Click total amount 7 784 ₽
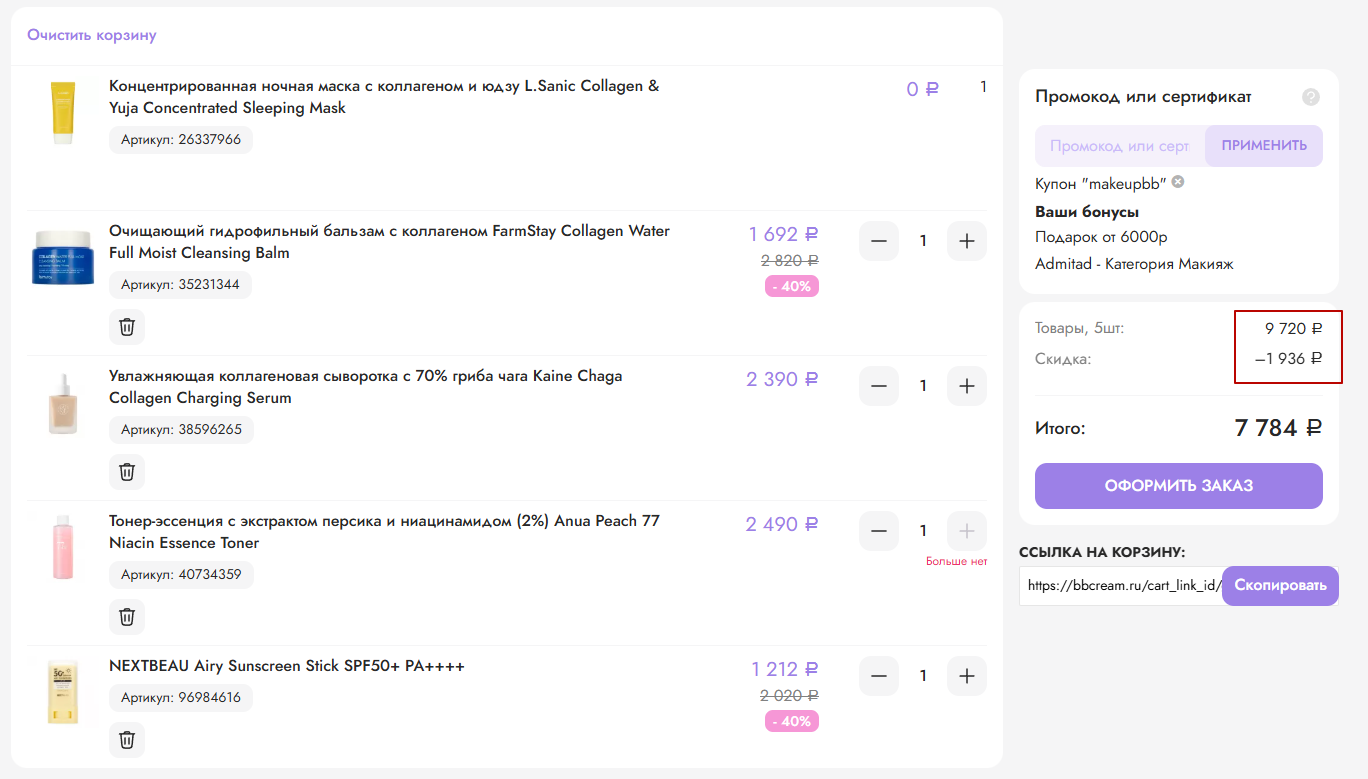Image resolution: width=1368 pixels, height=779 pixels. click(x=1279, y=428)
